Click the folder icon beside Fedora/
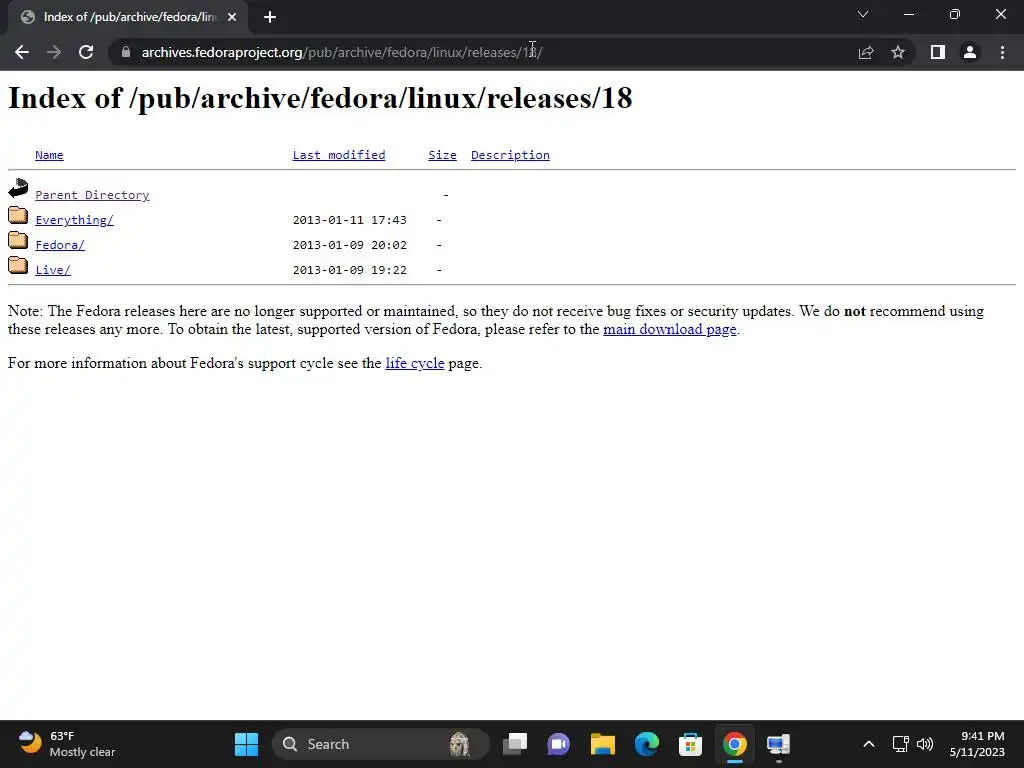Screen dimensions: 1024x768 point(18,240)
